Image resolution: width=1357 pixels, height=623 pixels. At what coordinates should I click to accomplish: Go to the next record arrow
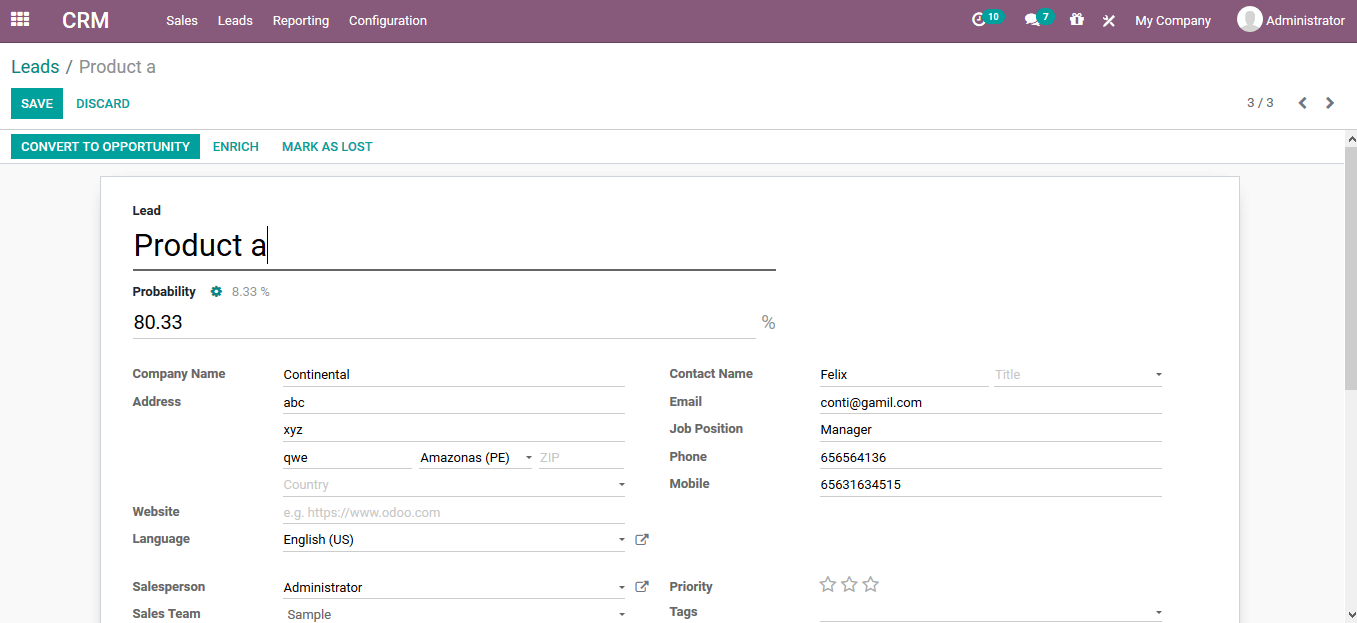click(x=1330, y=102)
